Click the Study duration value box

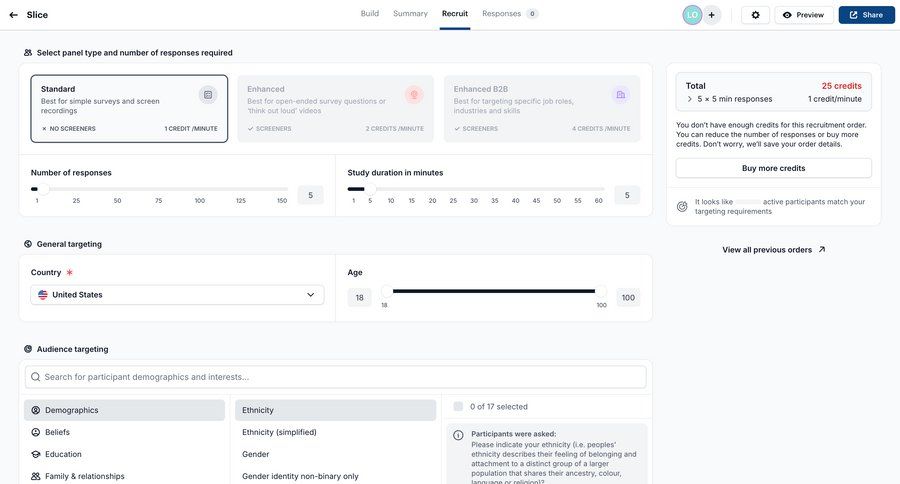pyautogui.click(x=627, y=195)
